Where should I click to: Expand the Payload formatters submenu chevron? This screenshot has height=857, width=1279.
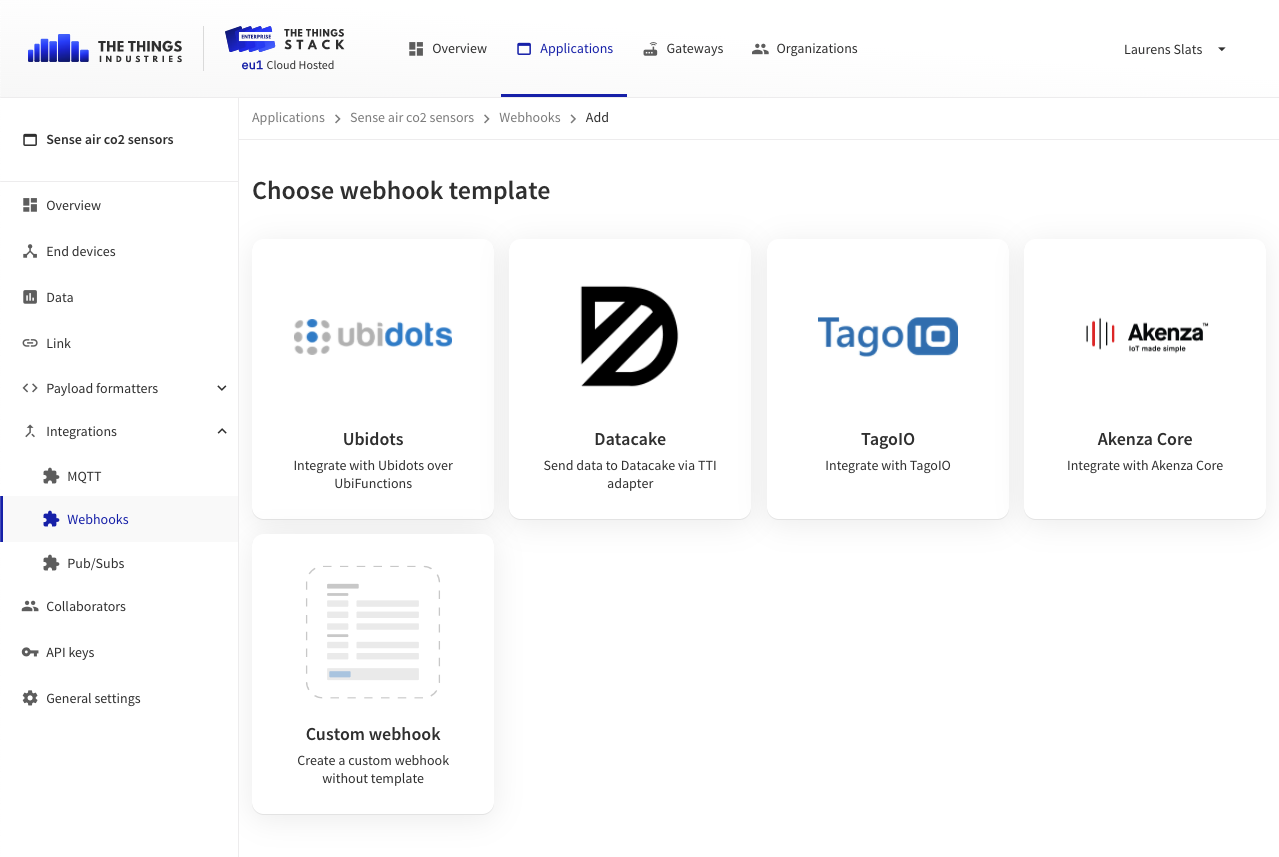point(222,388)
